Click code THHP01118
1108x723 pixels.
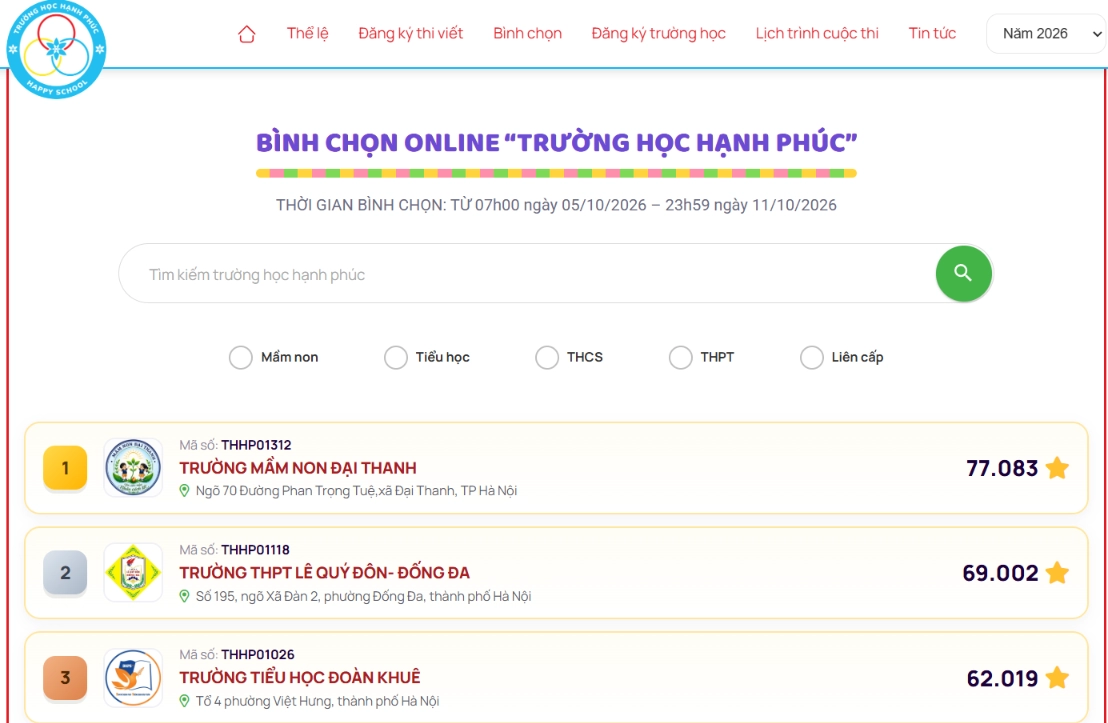coord(255,549)
